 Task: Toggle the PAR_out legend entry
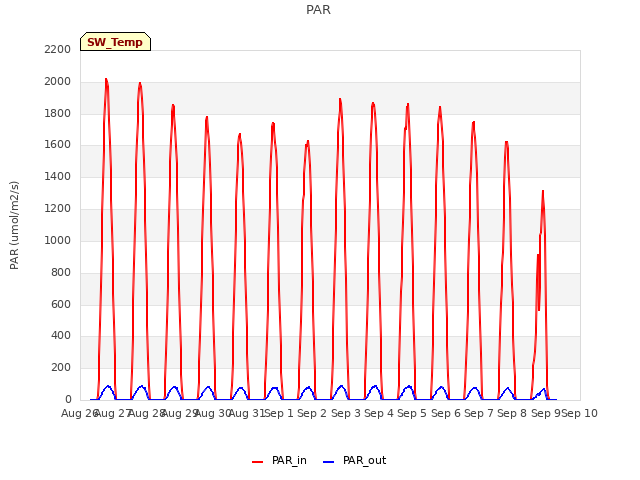click(x=354, y=460)
